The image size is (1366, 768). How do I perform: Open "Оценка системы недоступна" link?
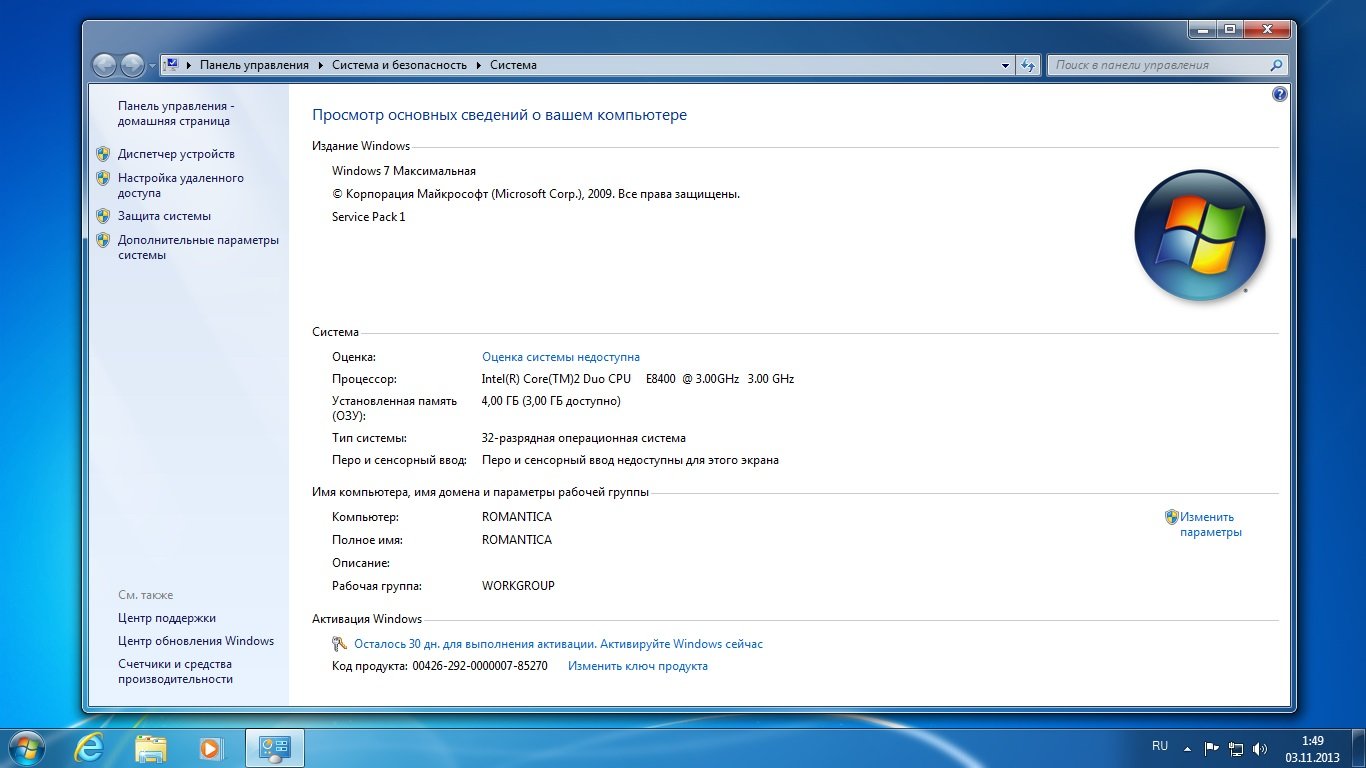[x=561, y=357]
